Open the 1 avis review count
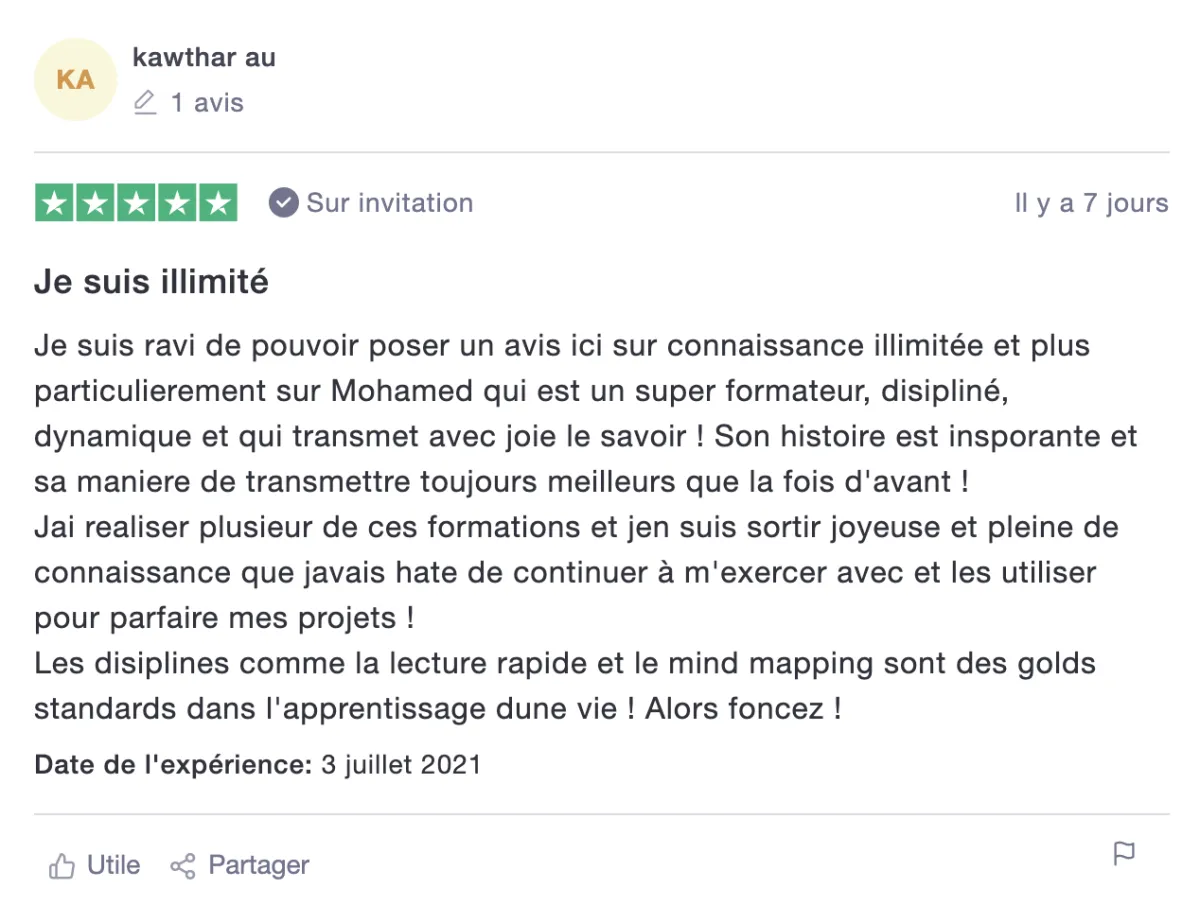1200x923 pixels. coord(207,103)
